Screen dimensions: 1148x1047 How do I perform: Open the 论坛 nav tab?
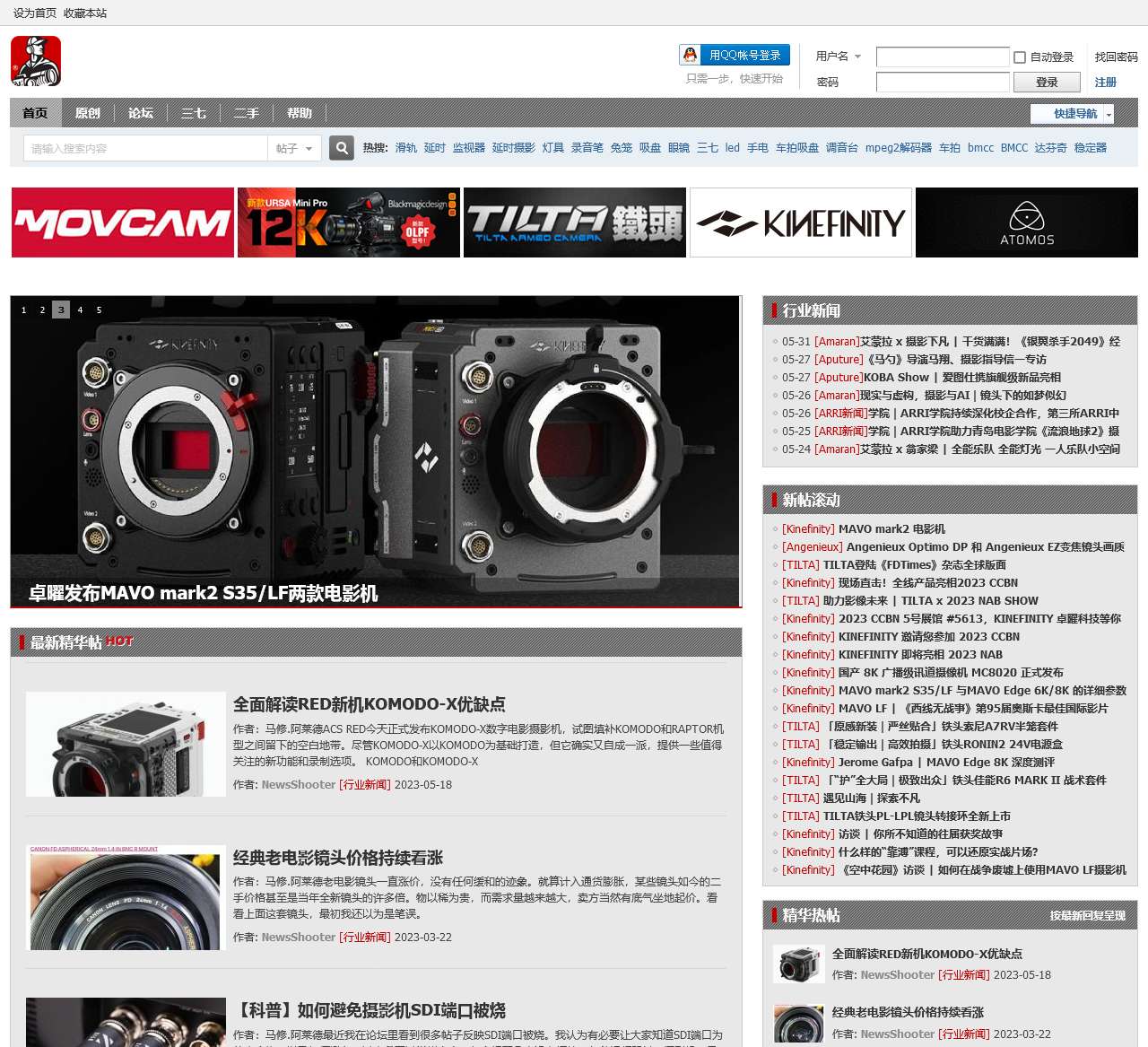141,113
